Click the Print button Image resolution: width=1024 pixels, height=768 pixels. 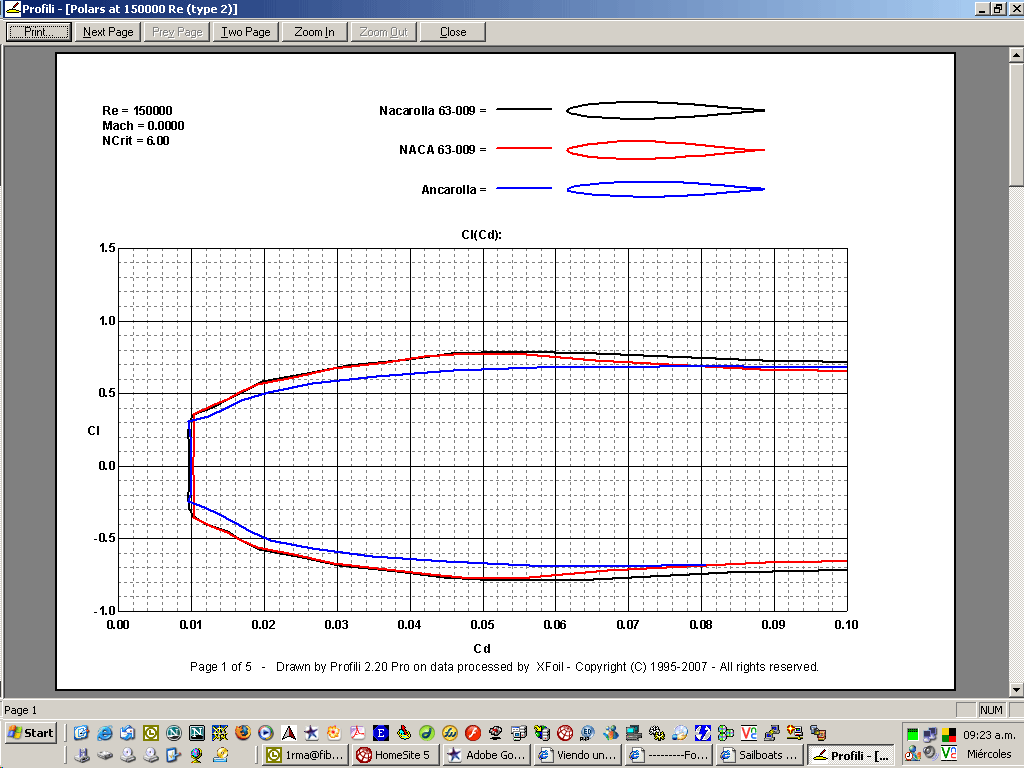[39, 32]
